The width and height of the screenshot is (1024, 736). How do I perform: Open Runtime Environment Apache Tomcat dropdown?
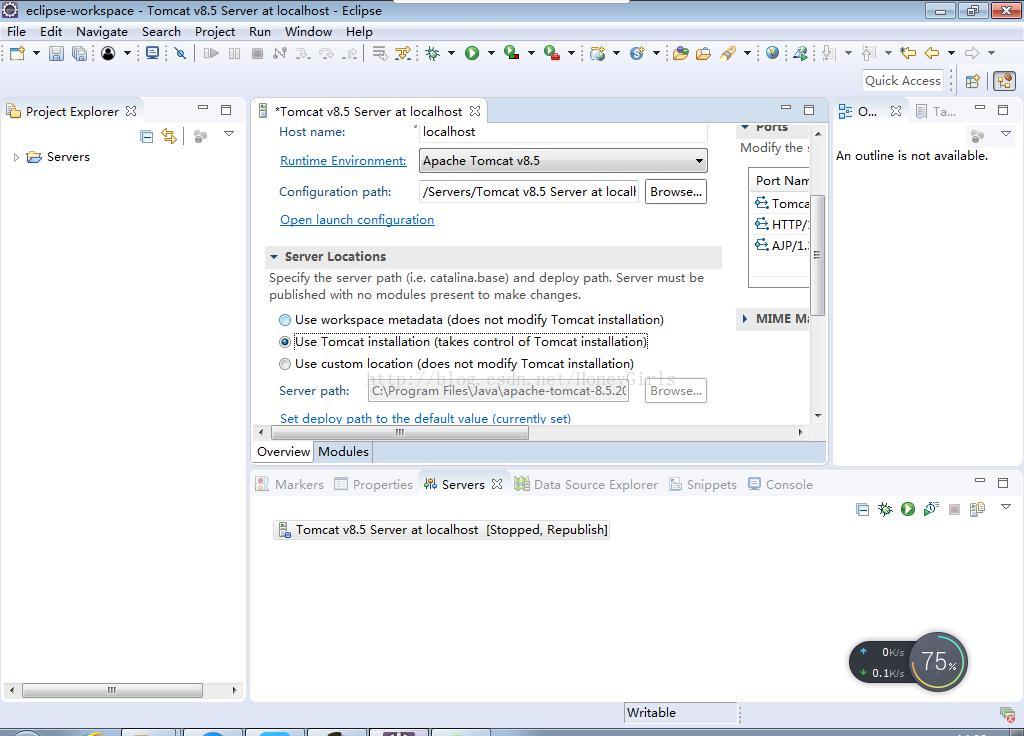coord(563,161)
